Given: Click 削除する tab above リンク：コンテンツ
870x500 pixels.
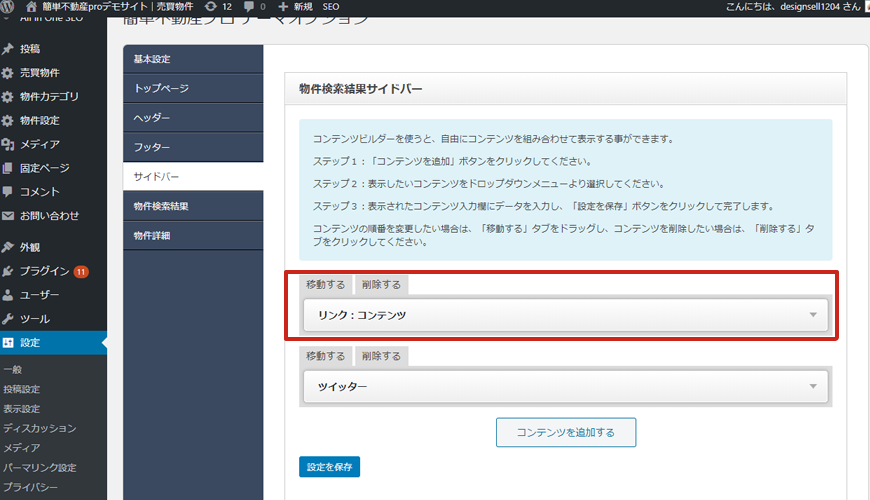Looking at the screenshot, I should (x=381, y=285).
